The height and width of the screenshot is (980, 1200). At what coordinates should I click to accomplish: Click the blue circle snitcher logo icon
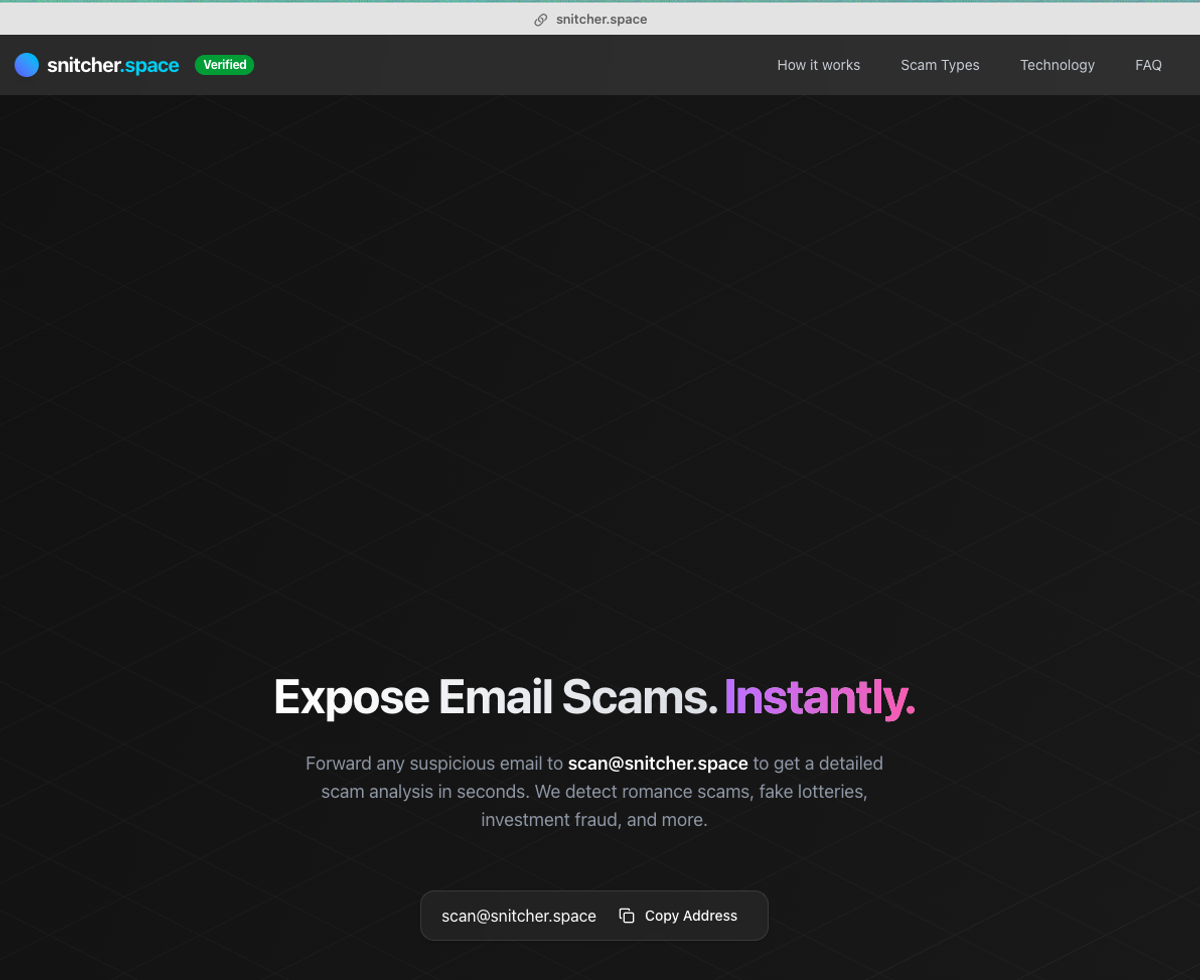pos(27,65)
